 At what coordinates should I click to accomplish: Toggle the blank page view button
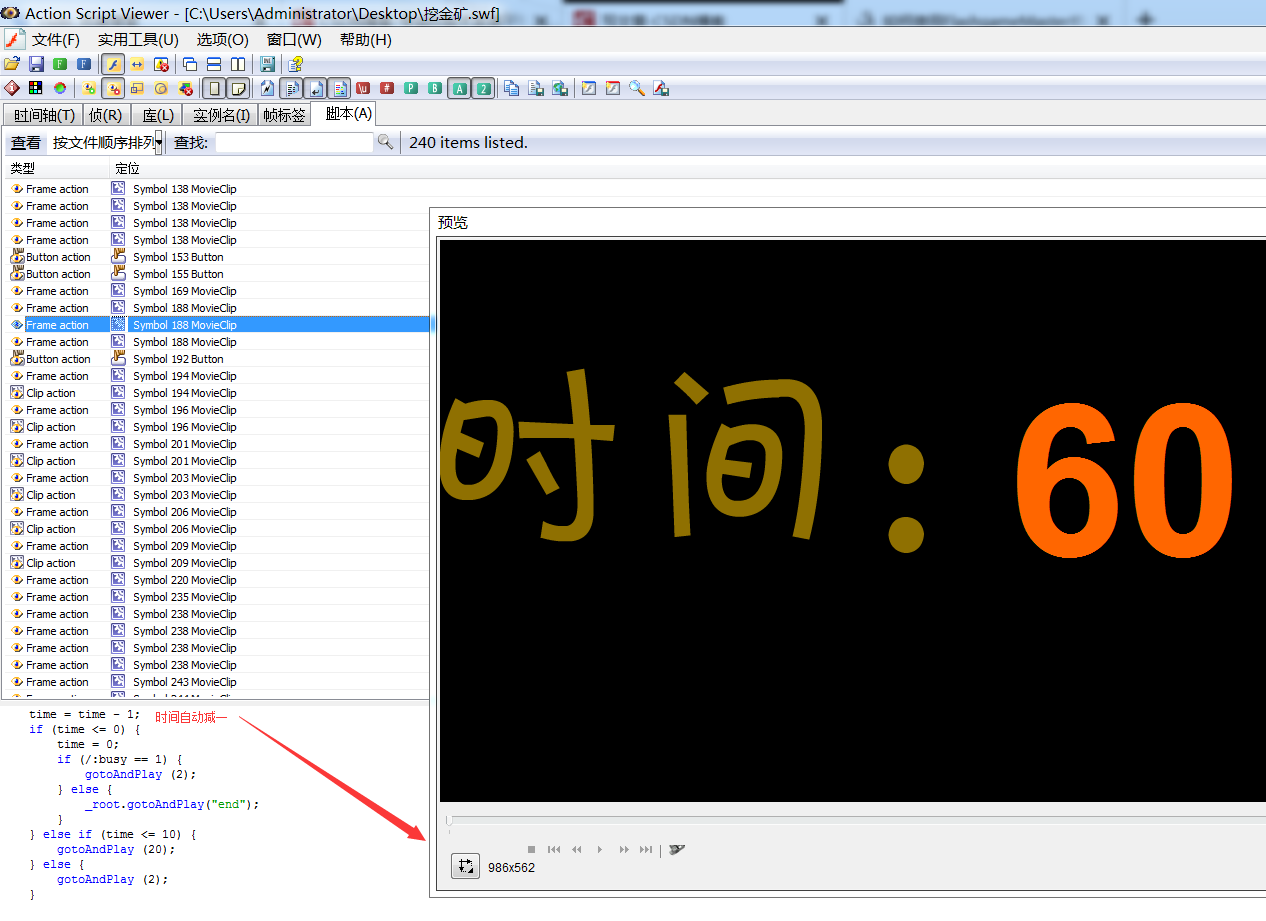coord(214,88)
